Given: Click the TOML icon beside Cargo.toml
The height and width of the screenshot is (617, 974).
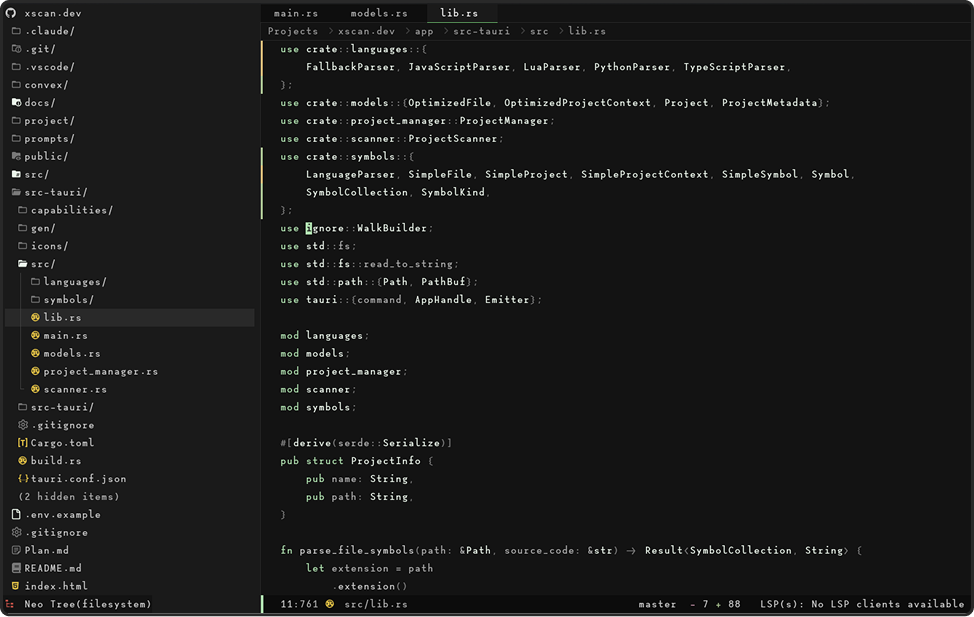Looking at the screenshot, I should [x=22, y=443].
